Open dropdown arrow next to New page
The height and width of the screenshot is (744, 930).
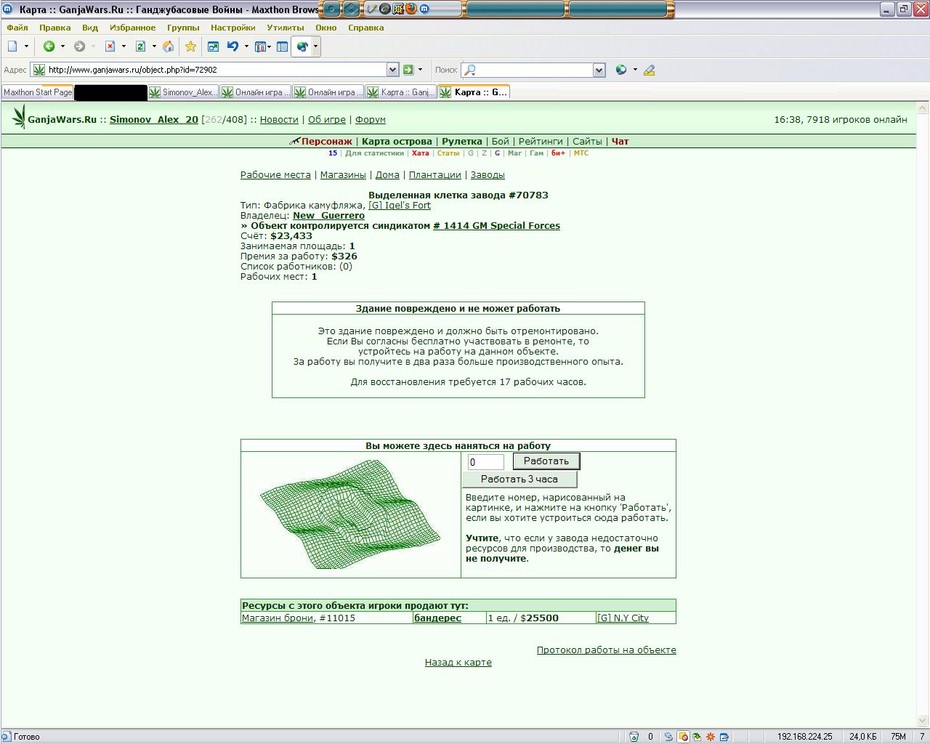[x=26, y=46]
